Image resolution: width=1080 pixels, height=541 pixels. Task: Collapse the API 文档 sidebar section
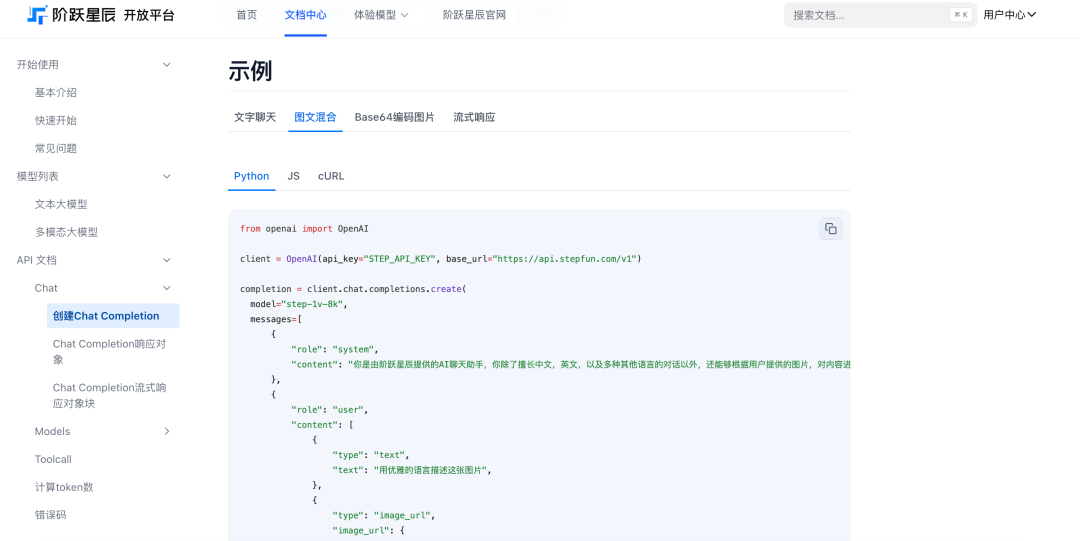point(167,260)
